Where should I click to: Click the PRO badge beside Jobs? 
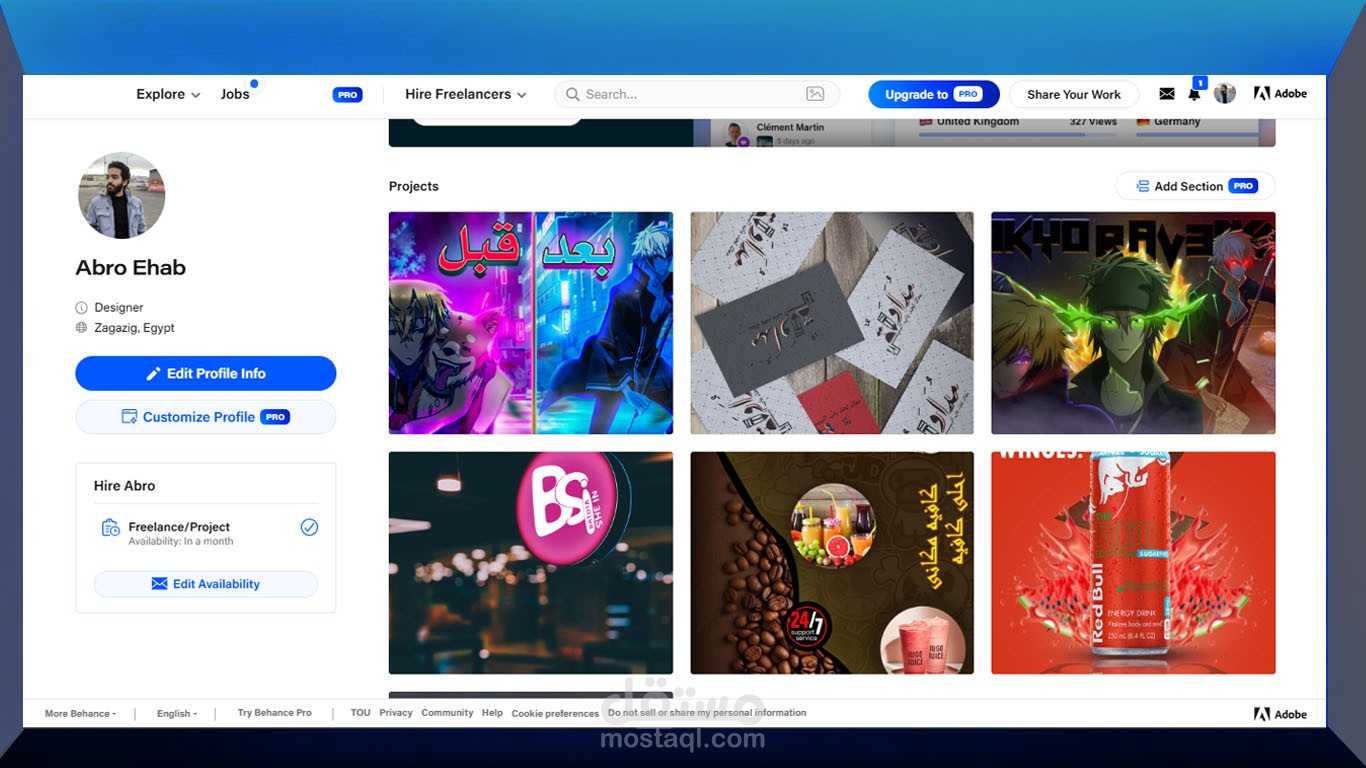pos(347,95)
